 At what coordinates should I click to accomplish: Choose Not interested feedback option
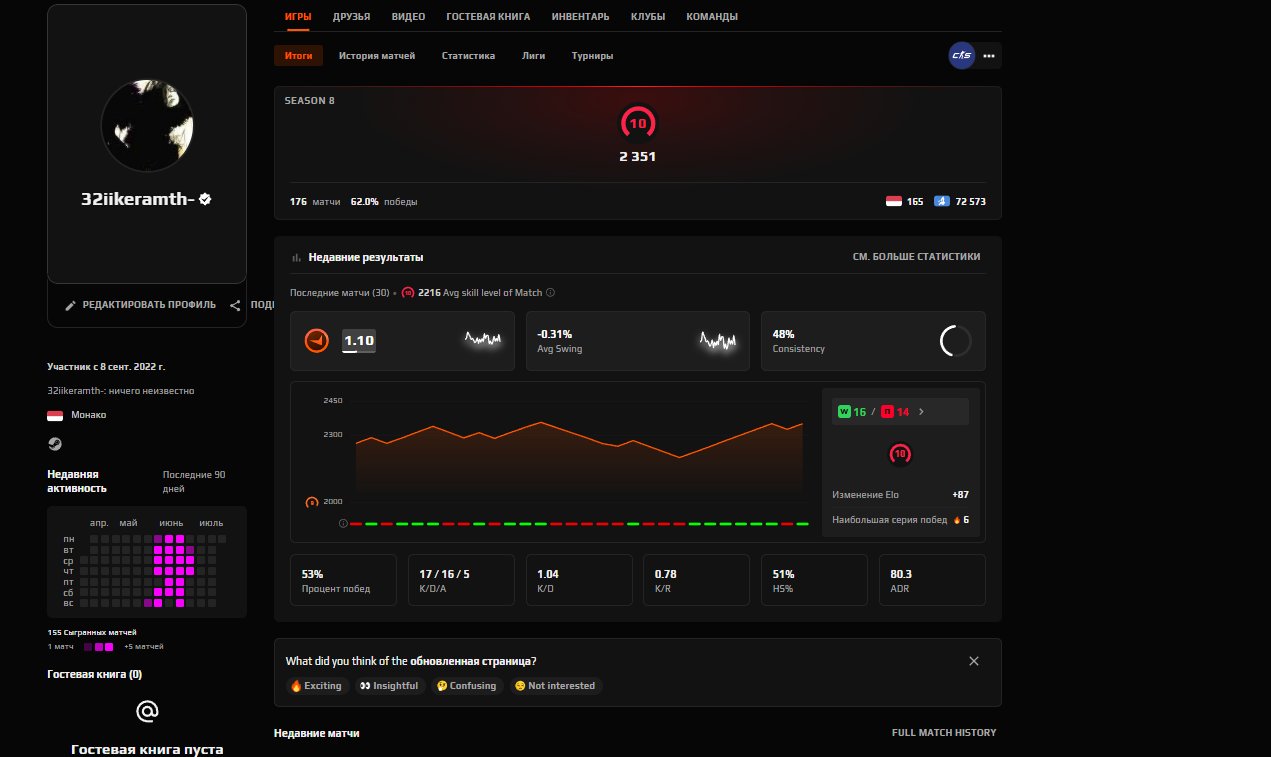pyautogui.click(x=556, y=686)
